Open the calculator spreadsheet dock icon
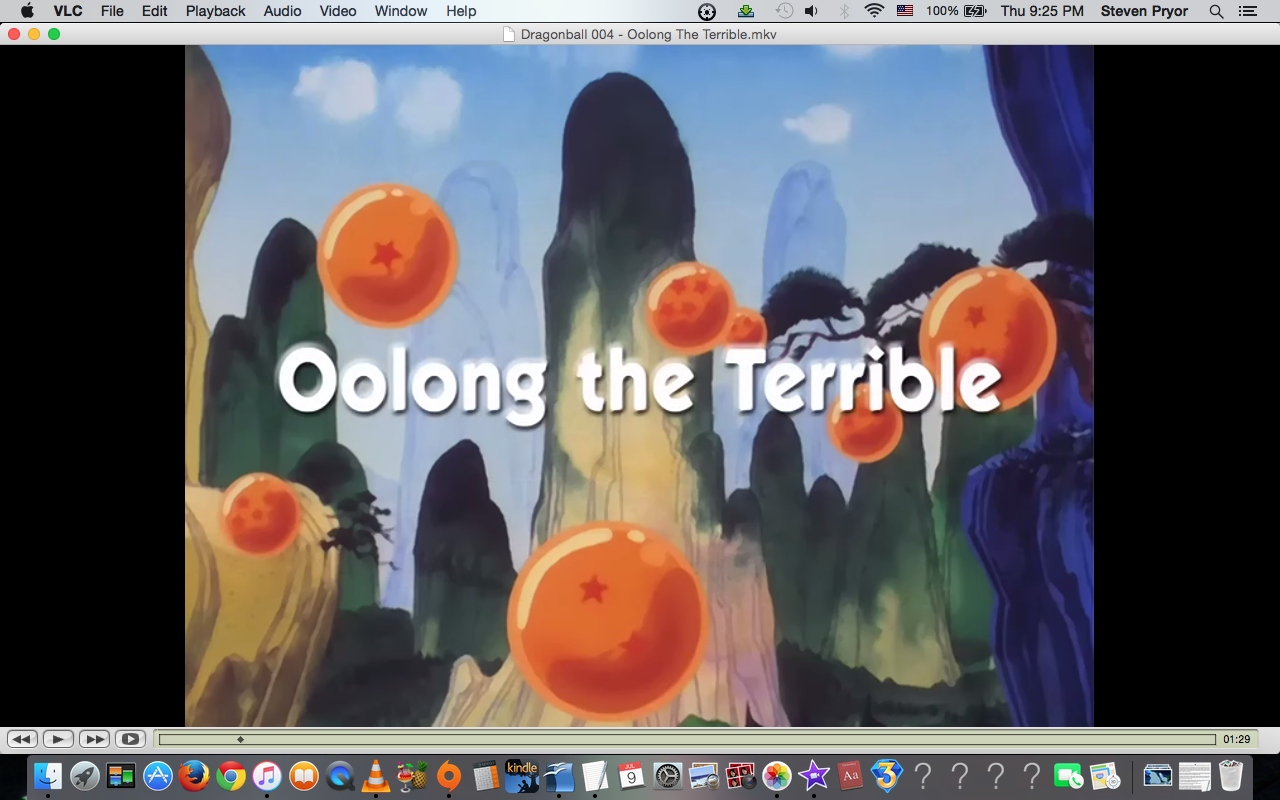Screen dimensions: 1280x800 pos(486,775)
